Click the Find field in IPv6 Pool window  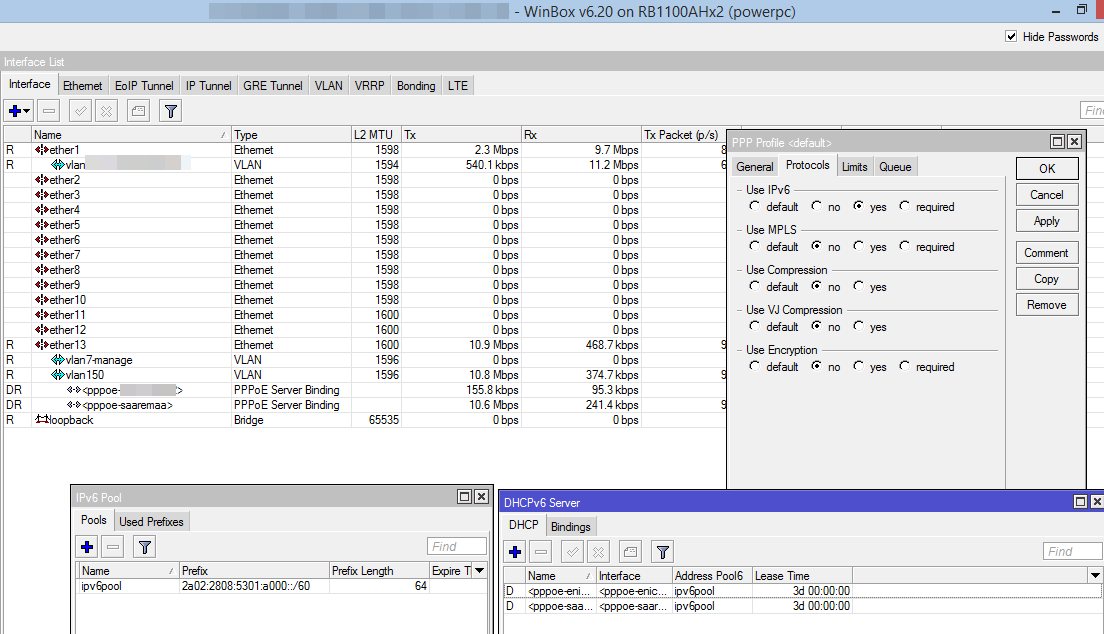coord(456,547)
